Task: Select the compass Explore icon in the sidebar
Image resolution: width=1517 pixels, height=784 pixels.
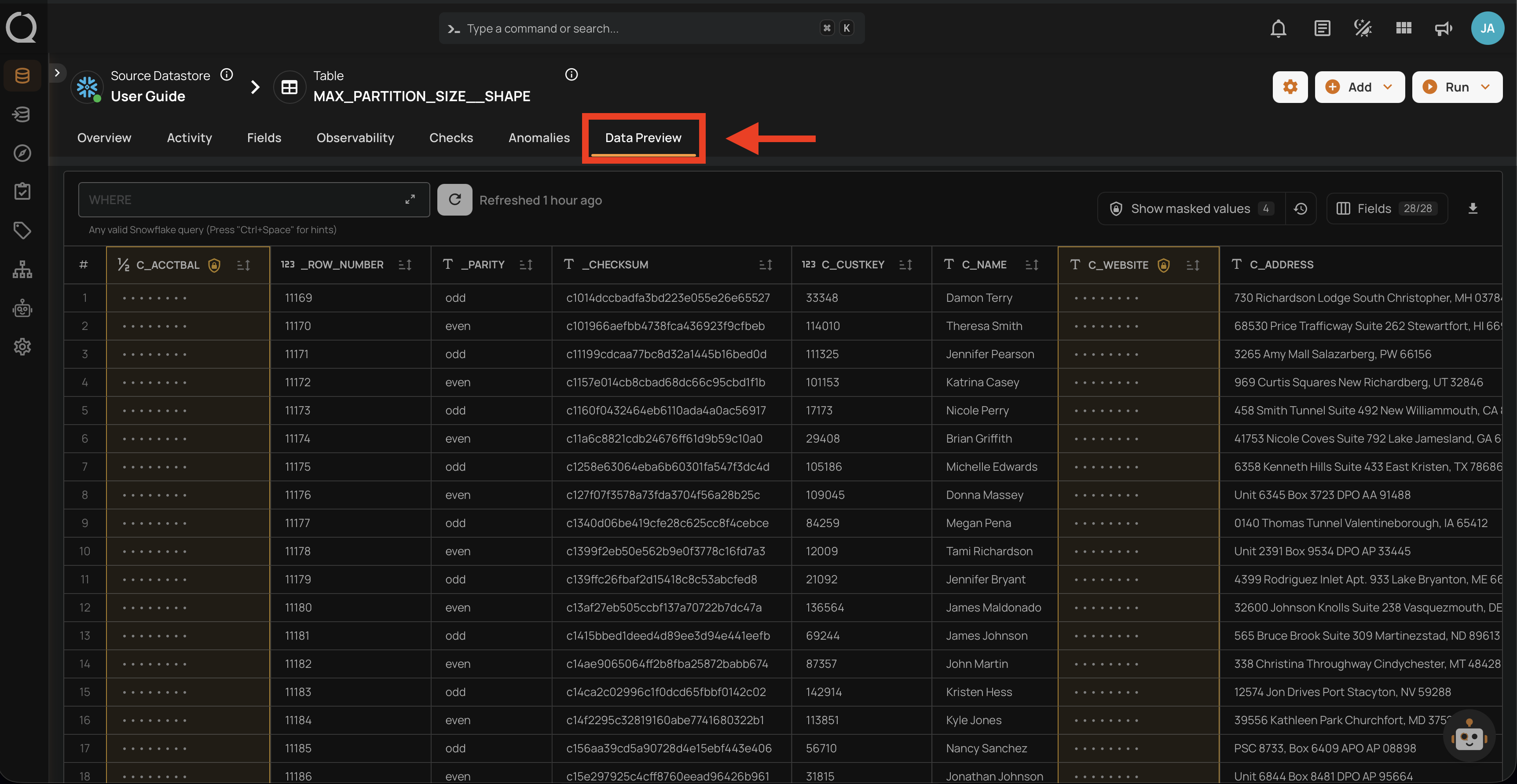Action: click(x=22, y=153)
